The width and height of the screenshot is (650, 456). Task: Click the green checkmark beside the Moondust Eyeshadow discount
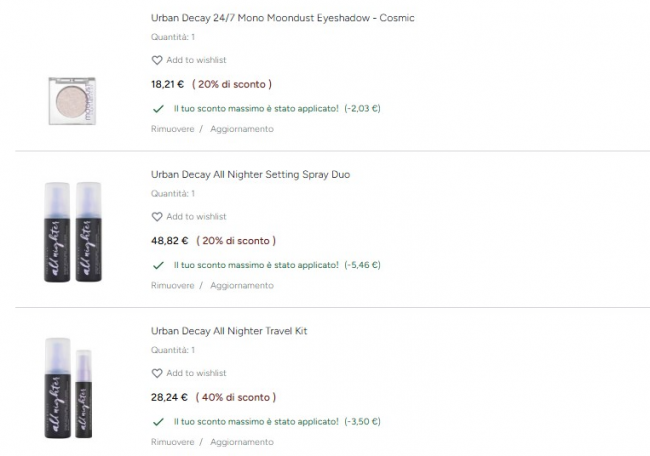tap(158, 108)
